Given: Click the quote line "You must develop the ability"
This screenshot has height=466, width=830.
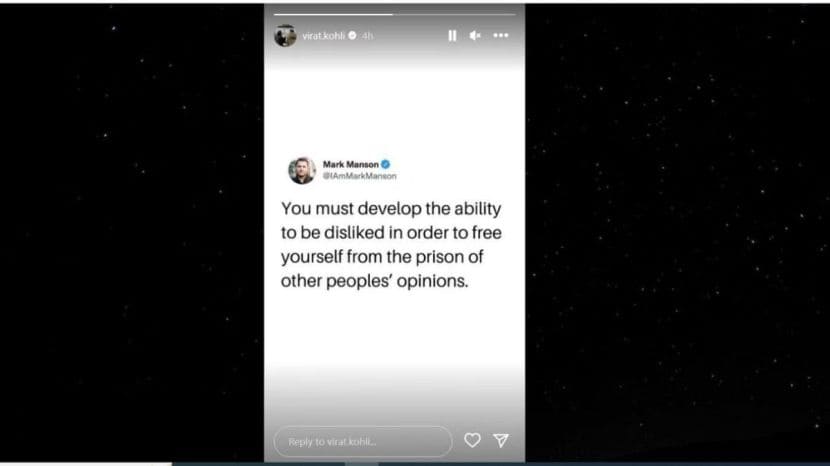Looking at the screenshot, I should click(x=391, y=209).
